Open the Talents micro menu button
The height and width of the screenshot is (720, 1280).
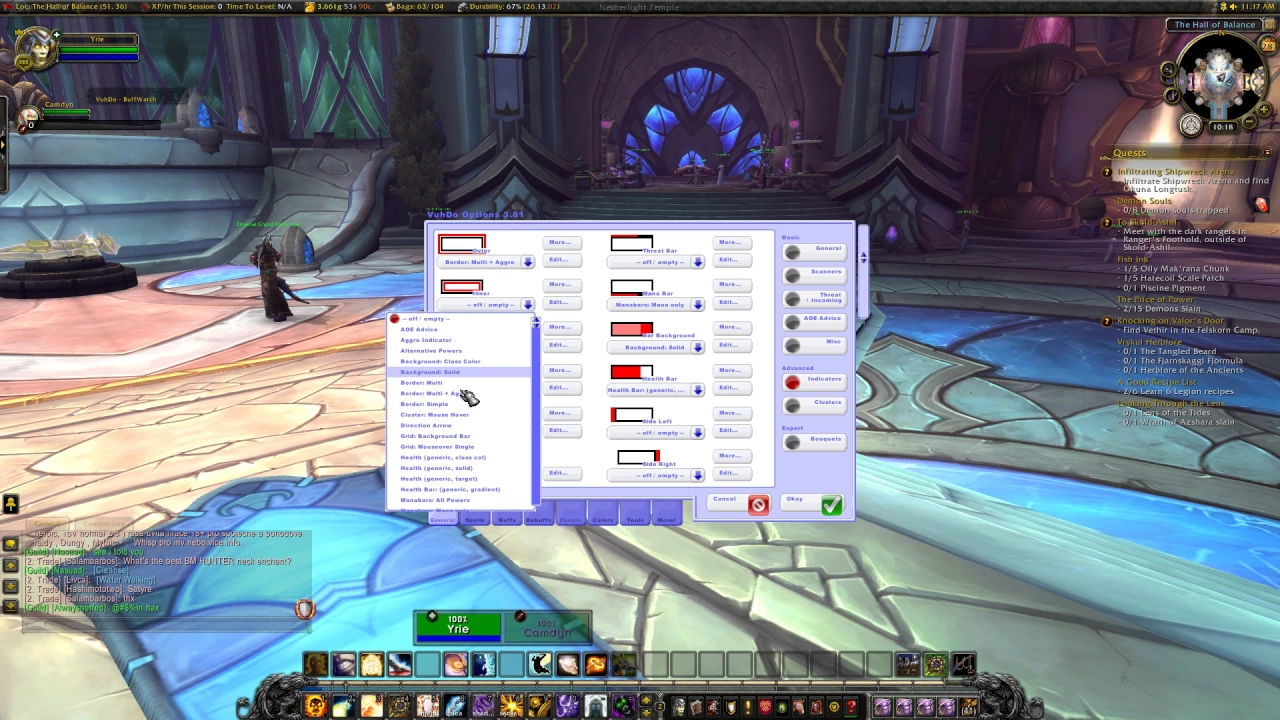pos(713,706)
